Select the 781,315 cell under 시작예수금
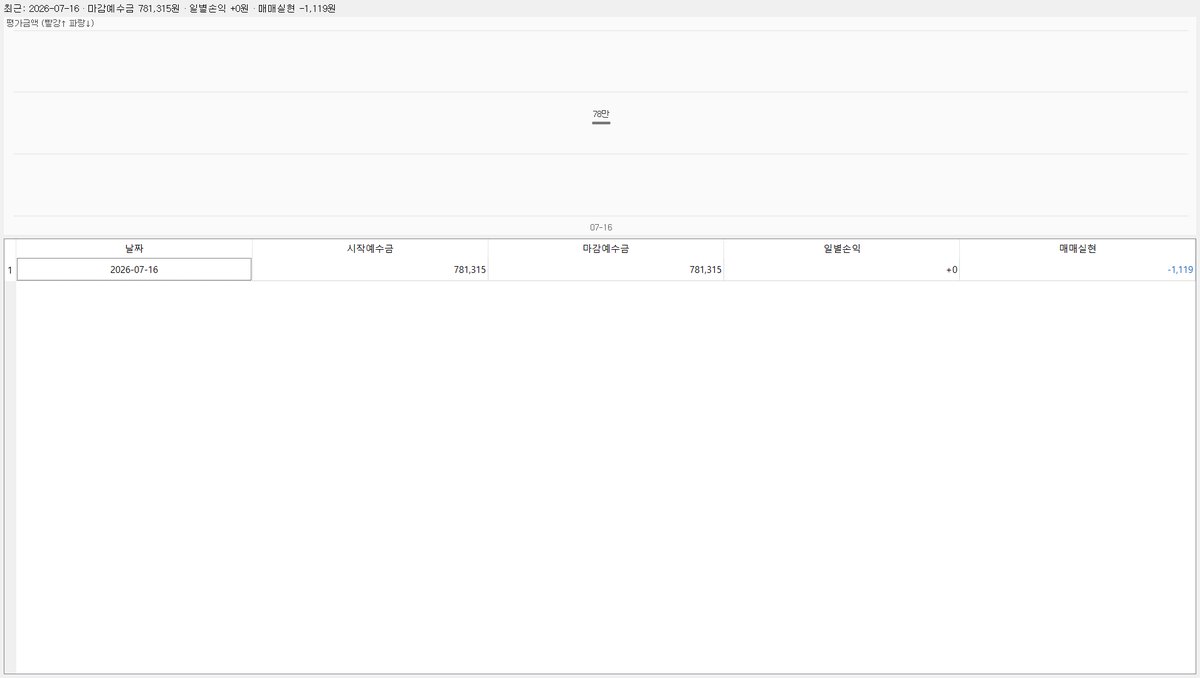The image size is (1200, 678). 370,270
